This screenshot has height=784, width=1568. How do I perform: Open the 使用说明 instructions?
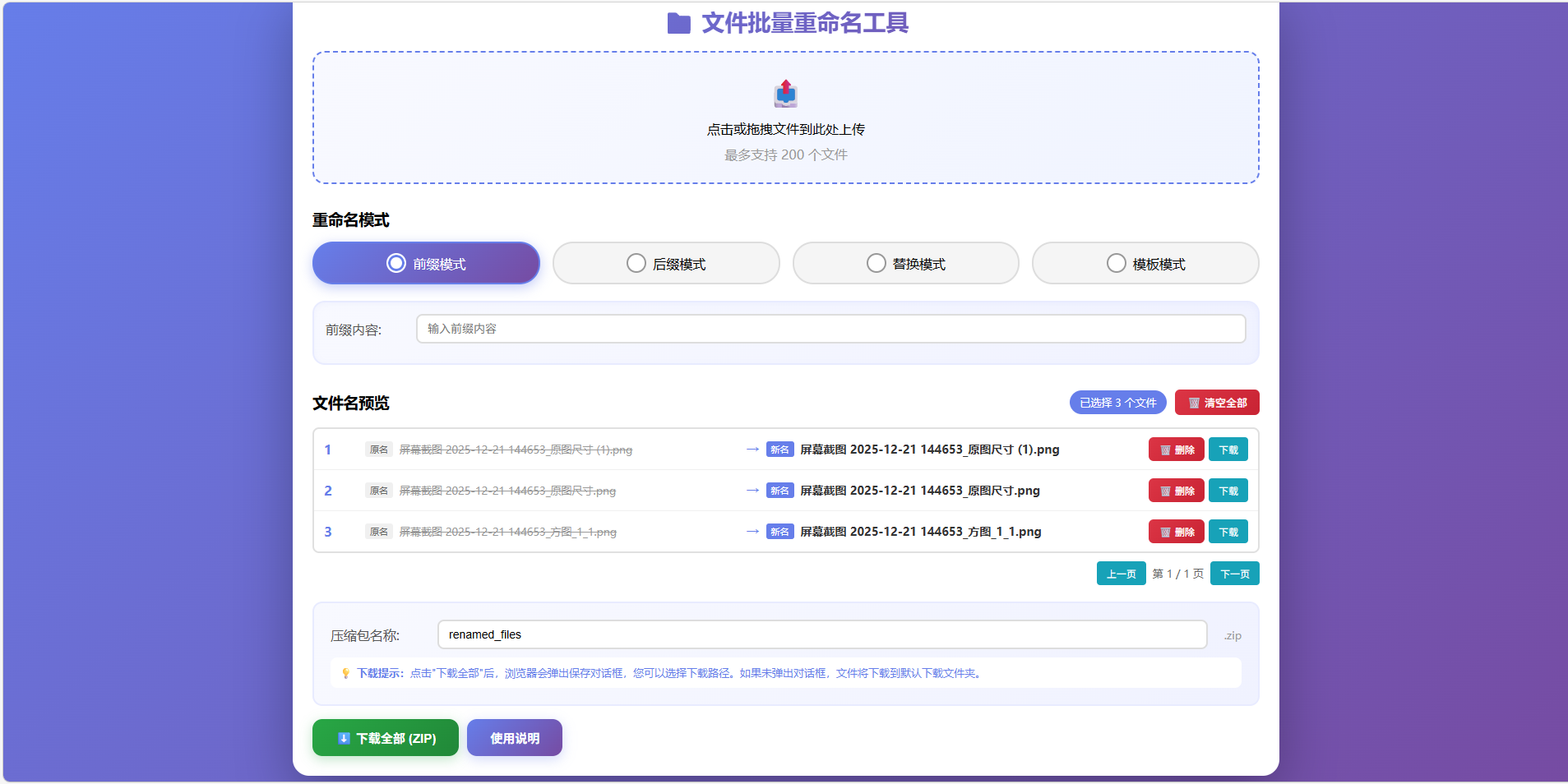click(514, 737)
